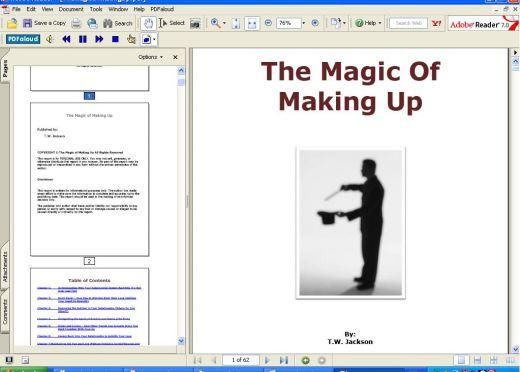The height and width of the screenshot is (372, 520).
Task: Click the Next Page arrow
Action: coord(267,360)
